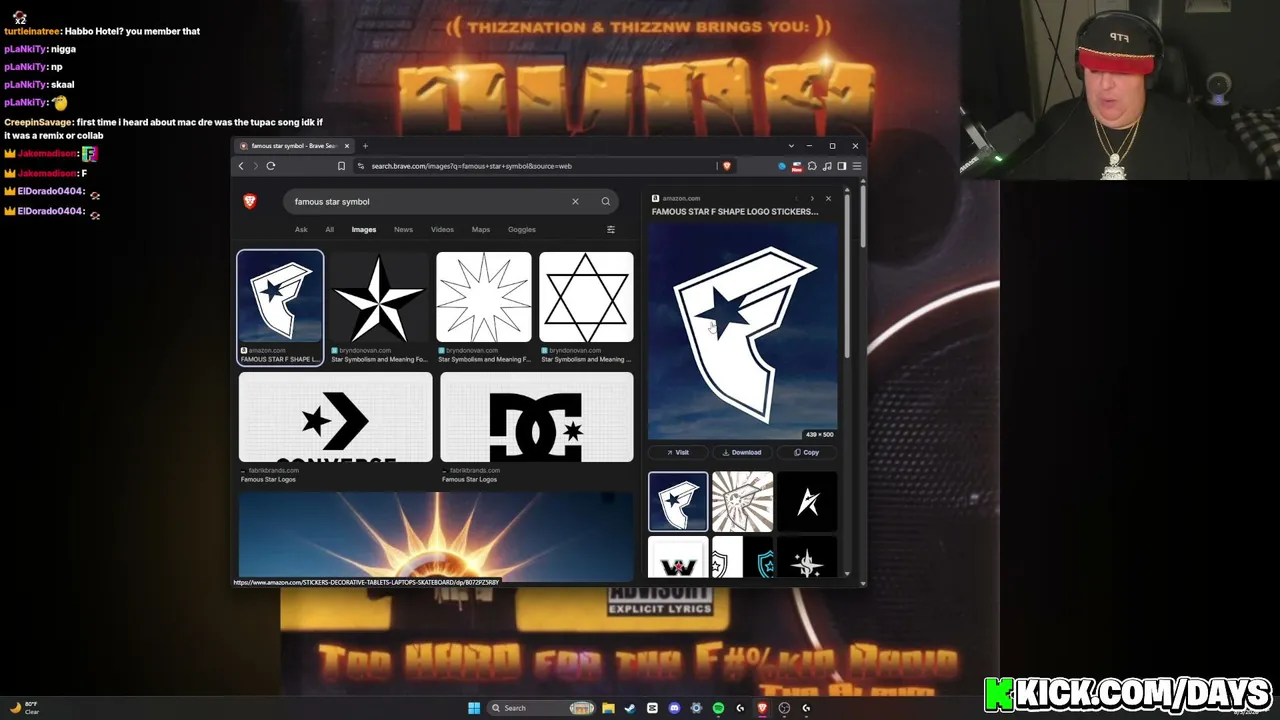Open the Extensions puzzle icon
The height and width of the screenshot is (720, 1280).
coord(812,166)
